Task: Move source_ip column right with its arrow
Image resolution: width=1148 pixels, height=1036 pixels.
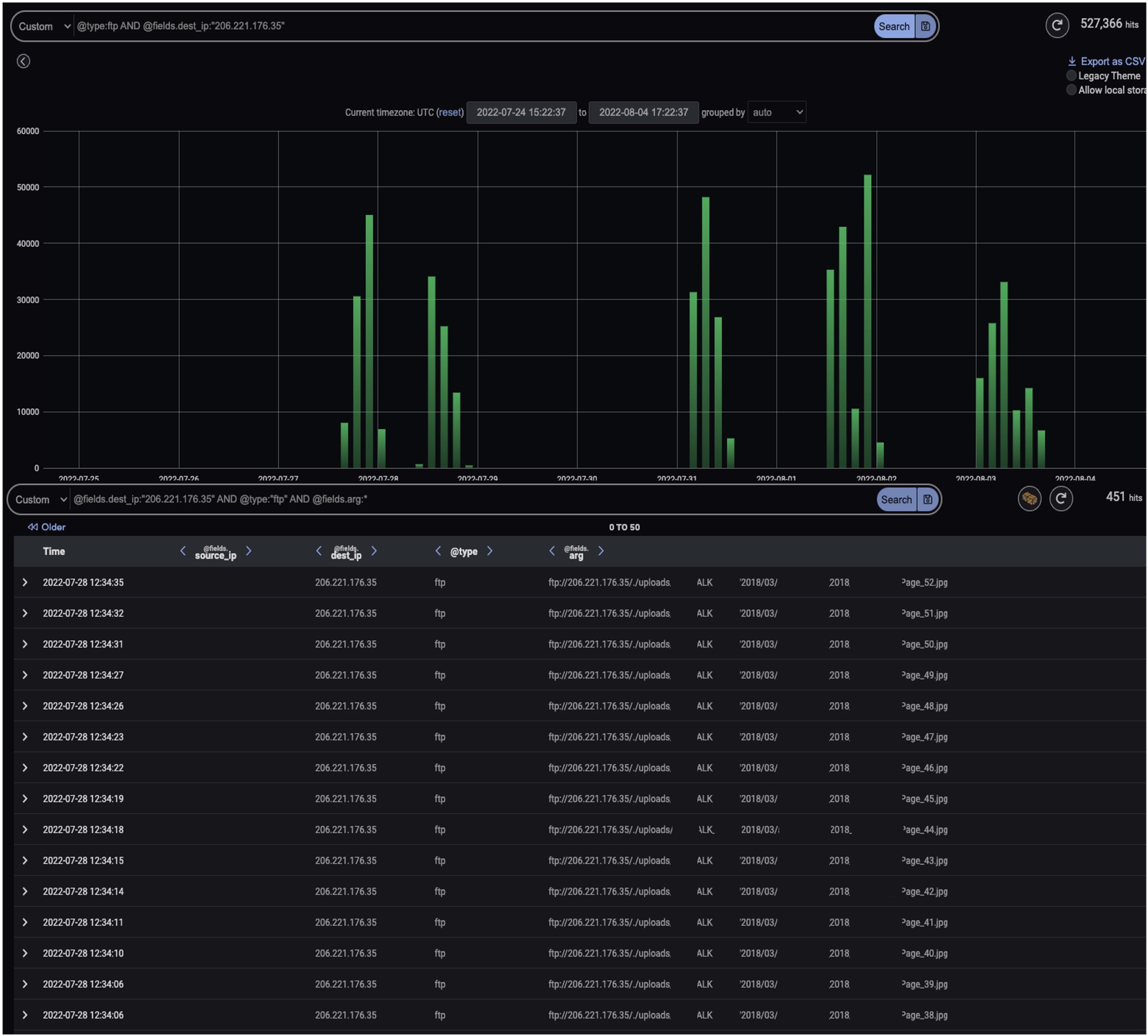Action: point(249,551)
